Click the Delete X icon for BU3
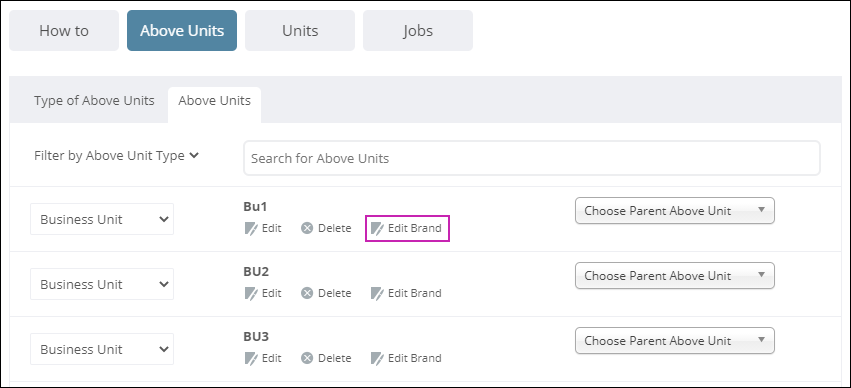This screenshot has width=851, height=388. (307, 359)
